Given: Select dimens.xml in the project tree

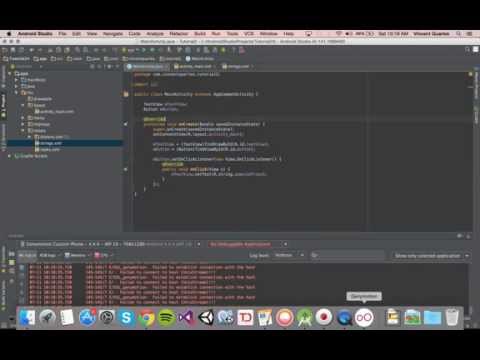Looking at the screenshot, I should tap(51, 137).
